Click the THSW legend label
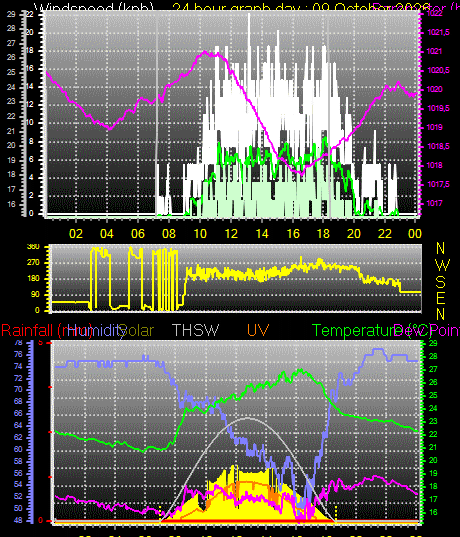 coord(195,330)
